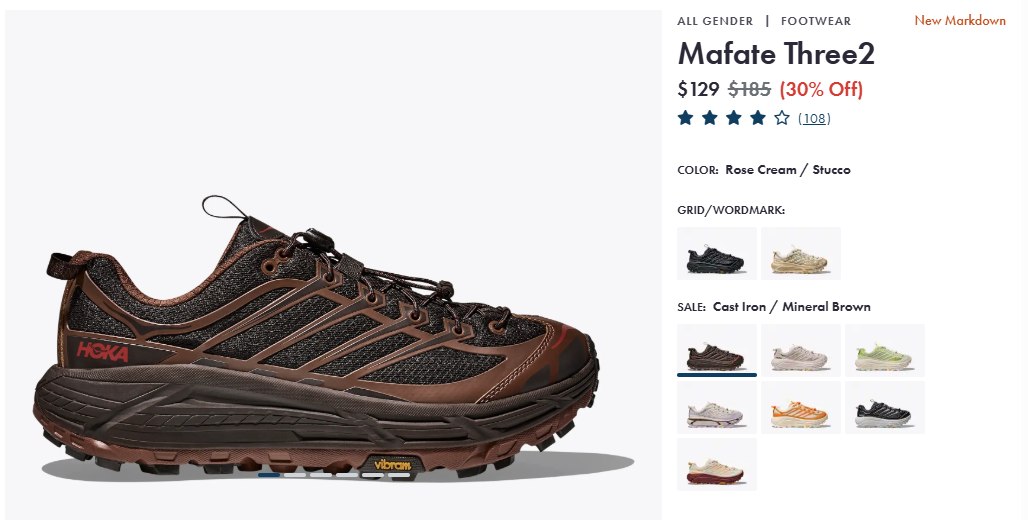Click the New Markdown label
The image size is (1028, 520).
(x=960, y=20)
